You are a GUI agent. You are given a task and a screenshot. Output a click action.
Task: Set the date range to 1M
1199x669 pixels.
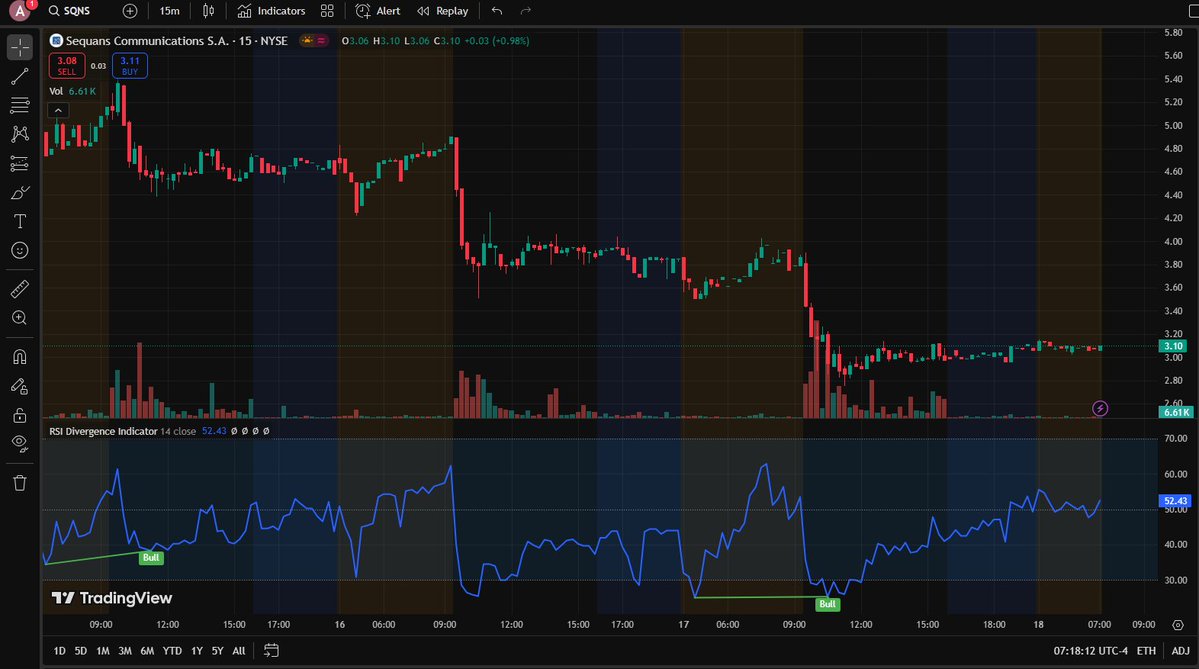coord(102,651)
